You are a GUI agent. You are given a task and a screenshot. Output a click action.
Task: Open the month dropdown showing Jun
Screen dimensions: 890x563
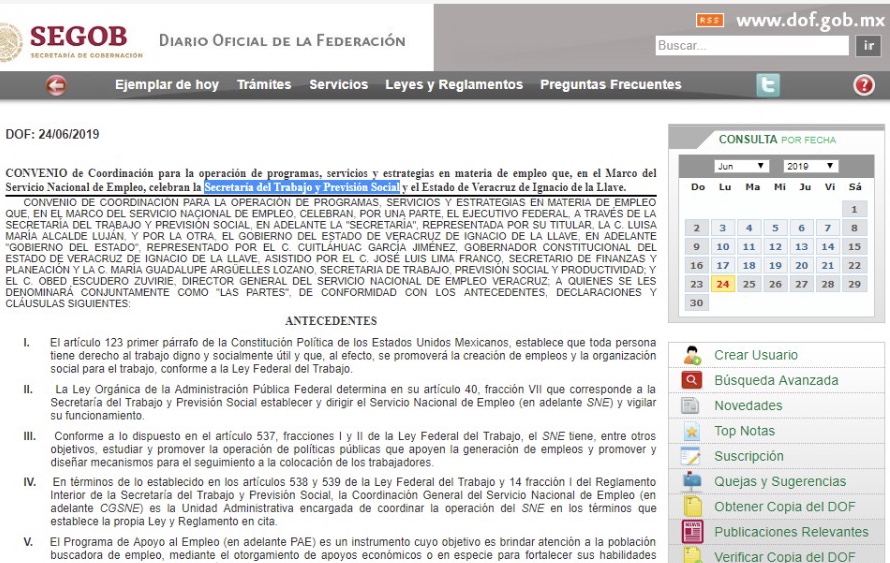point(741,166)
